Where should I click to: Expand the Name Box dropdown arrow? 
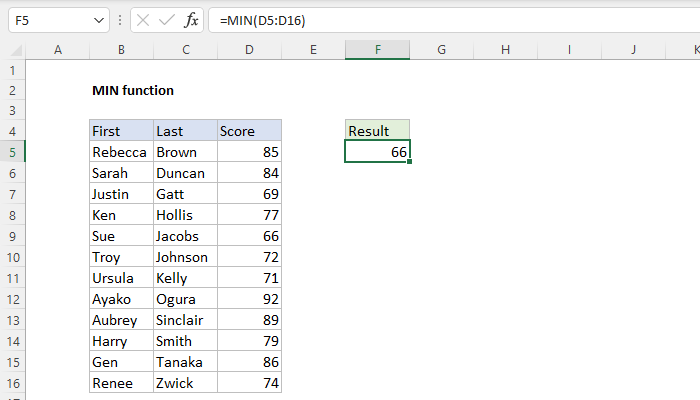(x=98, y=20)
